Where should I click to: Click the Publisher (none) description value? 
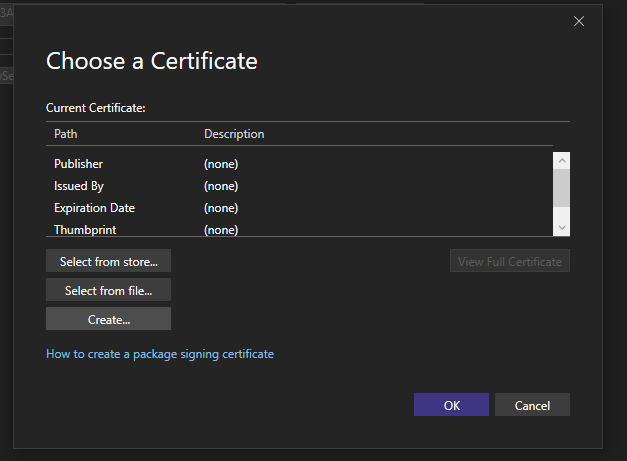[221, 164]
